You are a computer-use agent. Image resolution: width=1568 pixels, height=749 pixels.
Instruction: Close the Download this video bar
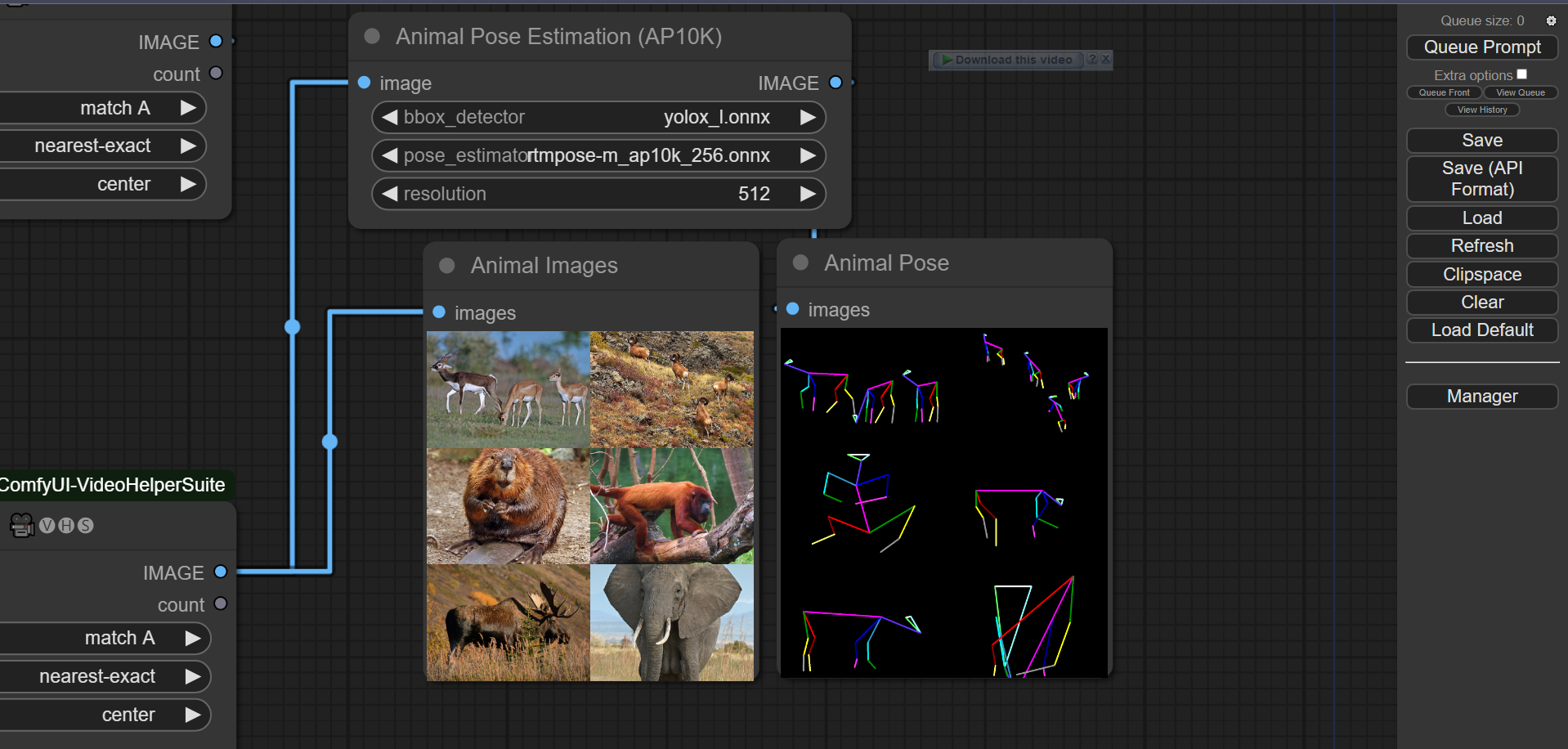click(x=1105, y=60)
